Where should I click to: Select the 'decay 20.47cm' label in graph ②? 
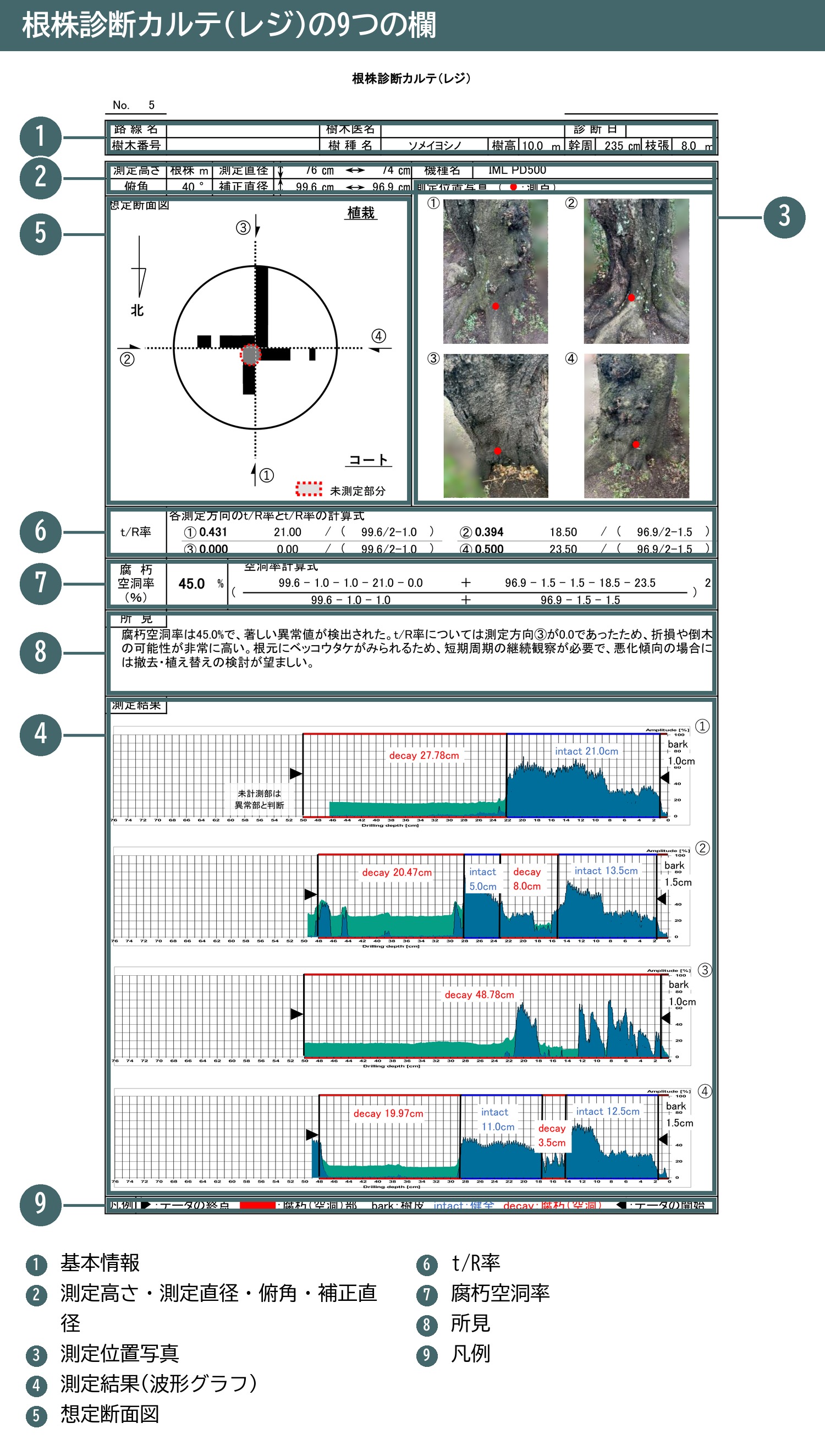coord(397,872)
